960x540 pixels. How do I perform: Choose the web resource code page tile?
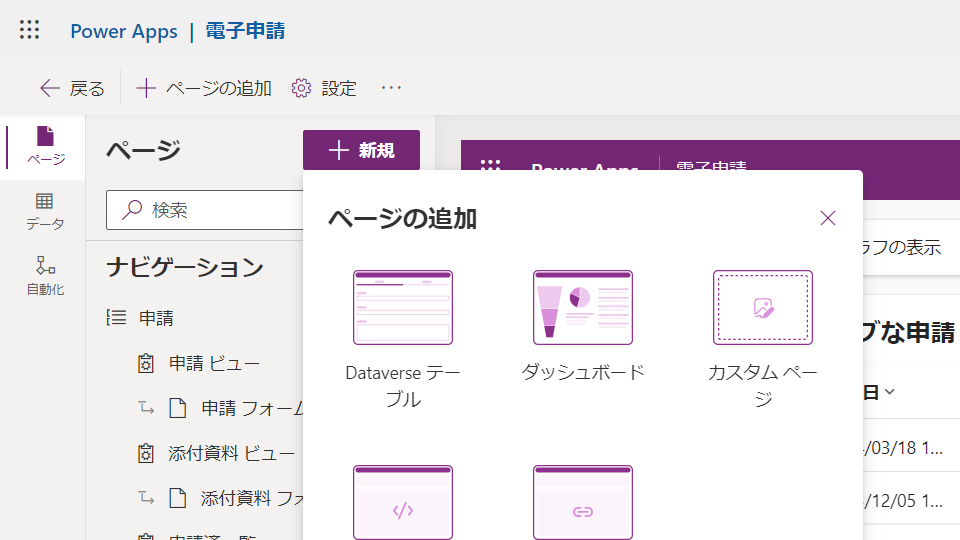pyautogui.click(x=403, y=502)
